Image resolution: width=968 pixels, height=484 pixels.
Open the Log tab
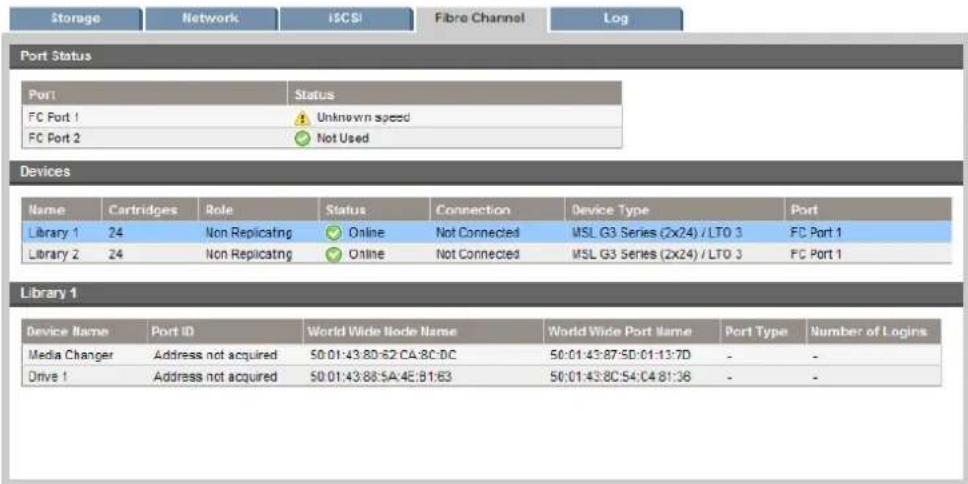click(x=616, y=19)
